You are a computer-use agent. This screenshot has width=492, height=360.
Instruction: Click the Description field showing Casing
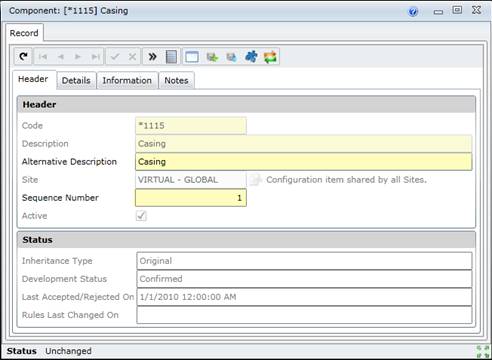tap(304, 144)
